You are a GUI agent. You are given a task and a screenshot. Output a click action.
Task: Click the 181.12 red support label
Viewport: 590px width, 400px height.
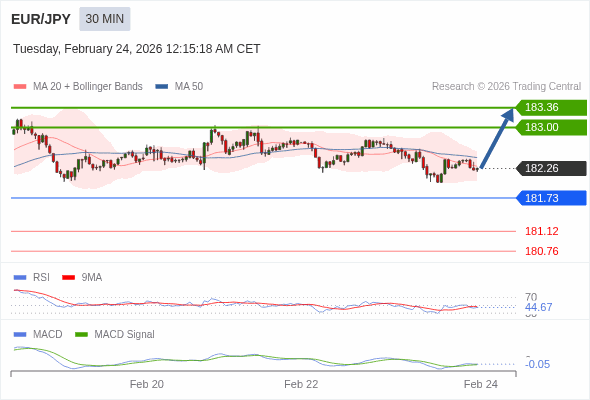[542, 231]
